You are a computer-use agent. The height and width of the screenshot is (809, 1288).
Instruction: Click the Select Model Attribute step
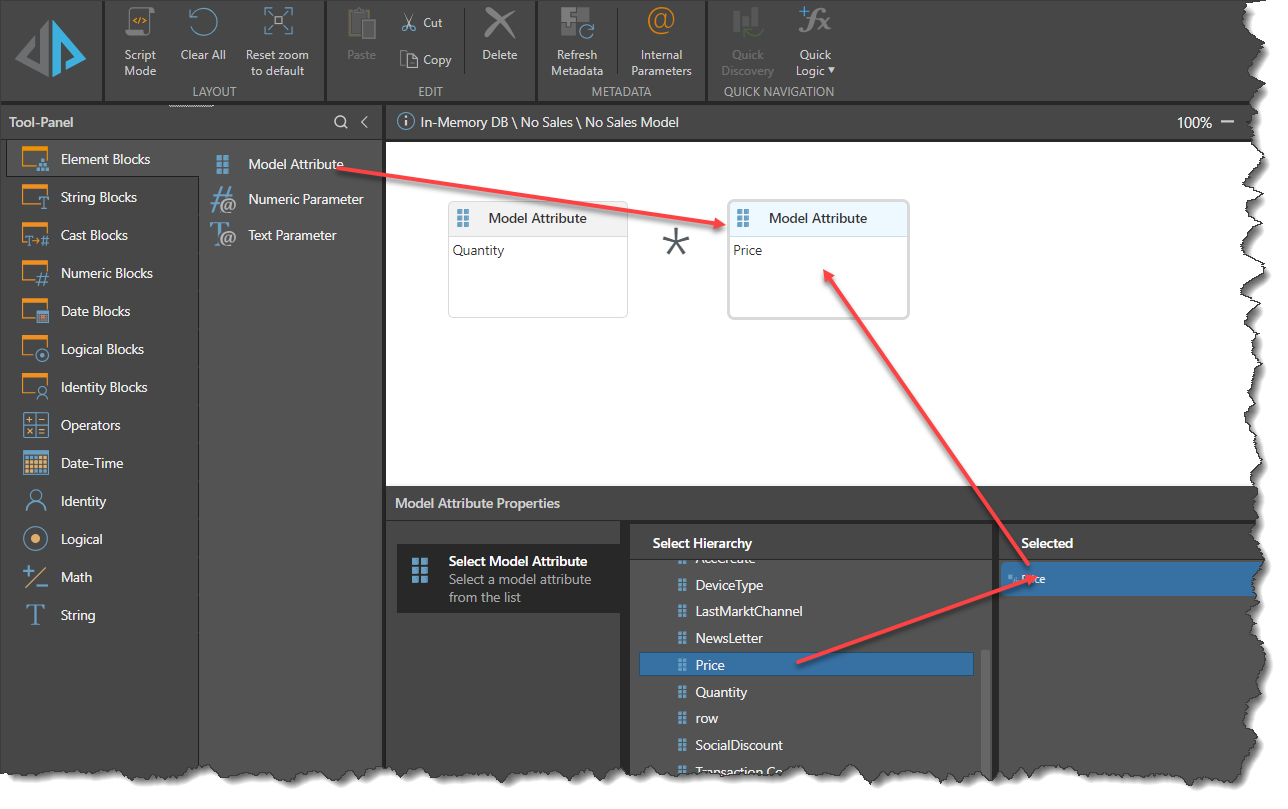[508, 579]
